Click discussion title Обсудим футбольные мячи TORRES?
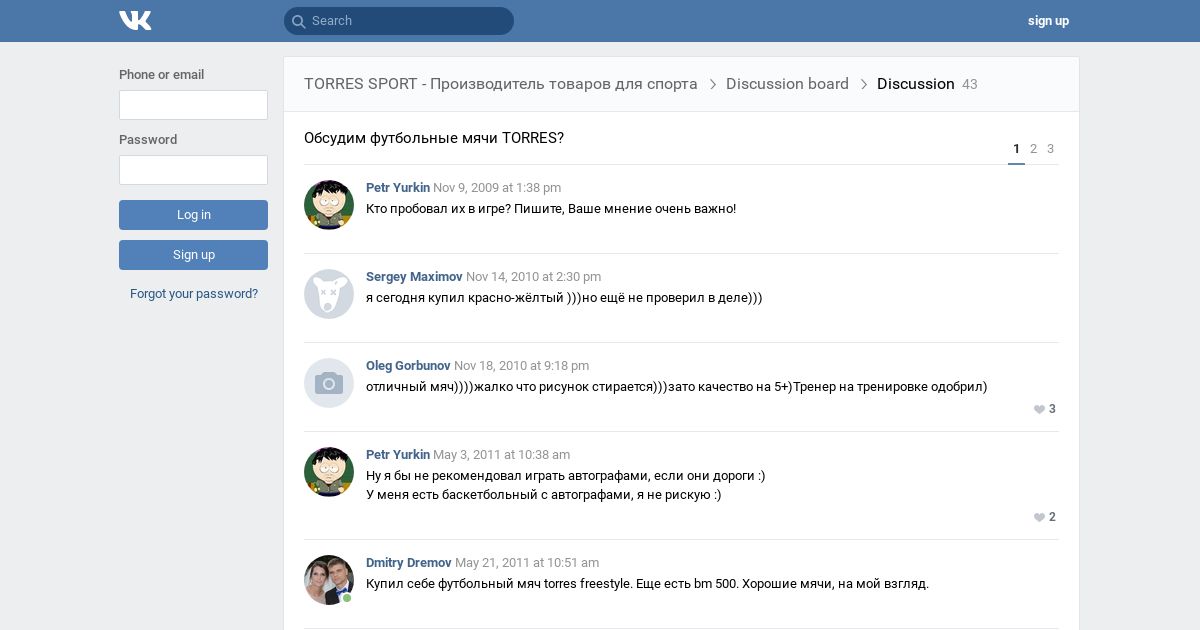The width and height of the screenshot is (1200, 630). tap(434, 138)
